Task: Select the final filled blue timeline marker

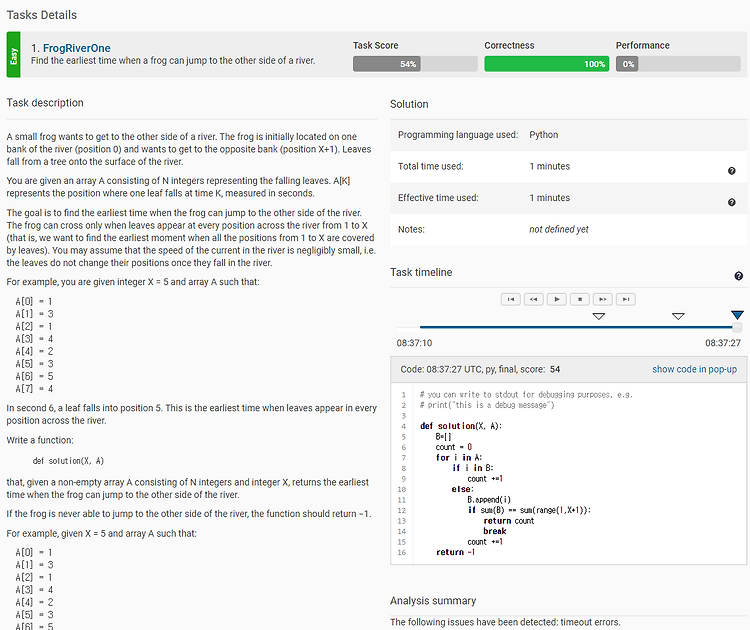Action: [737, 316]
